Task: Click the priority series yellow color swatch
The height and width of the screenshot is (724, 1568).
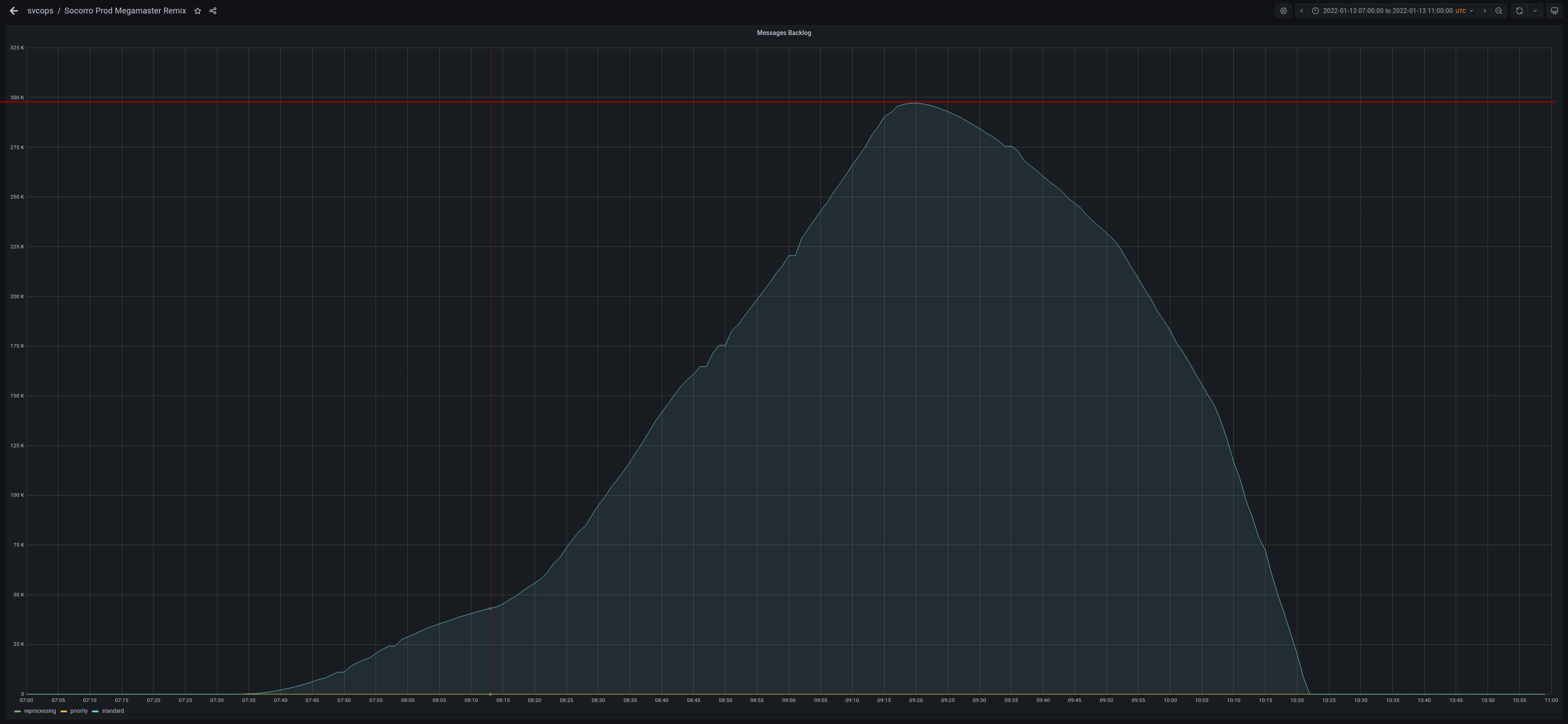Action: click(64, 711)
